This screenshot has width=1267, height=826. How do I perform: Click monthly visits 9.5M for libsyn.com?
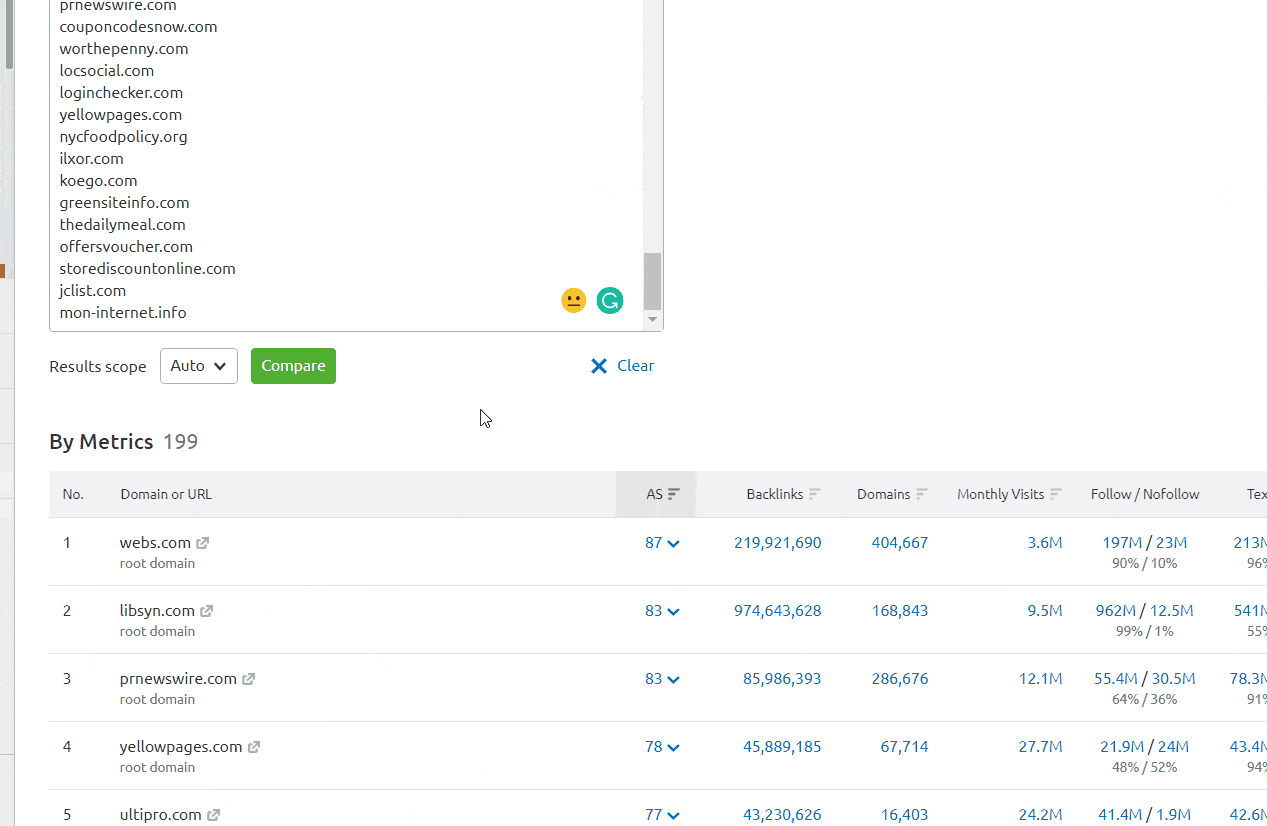click(1045, 611)
